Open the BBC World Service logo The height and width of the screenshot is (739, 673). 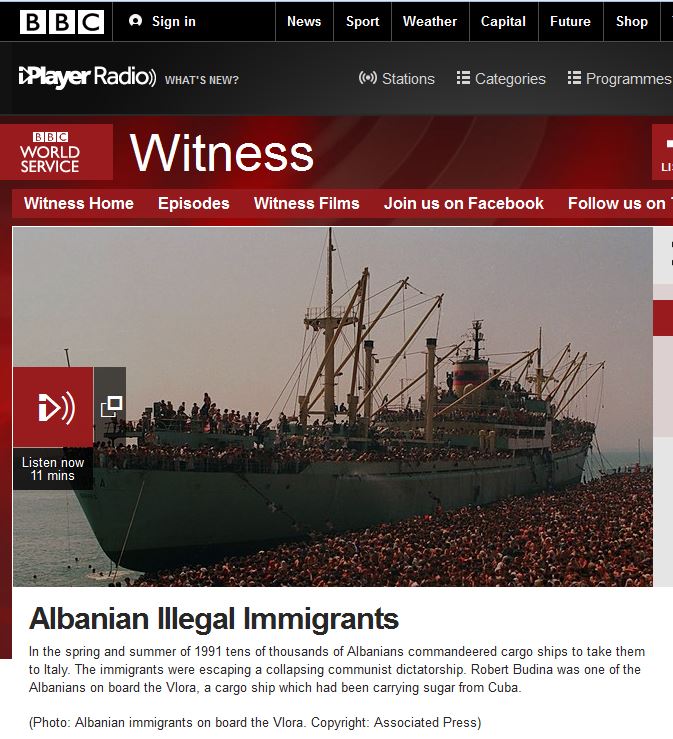pos(50,152)
